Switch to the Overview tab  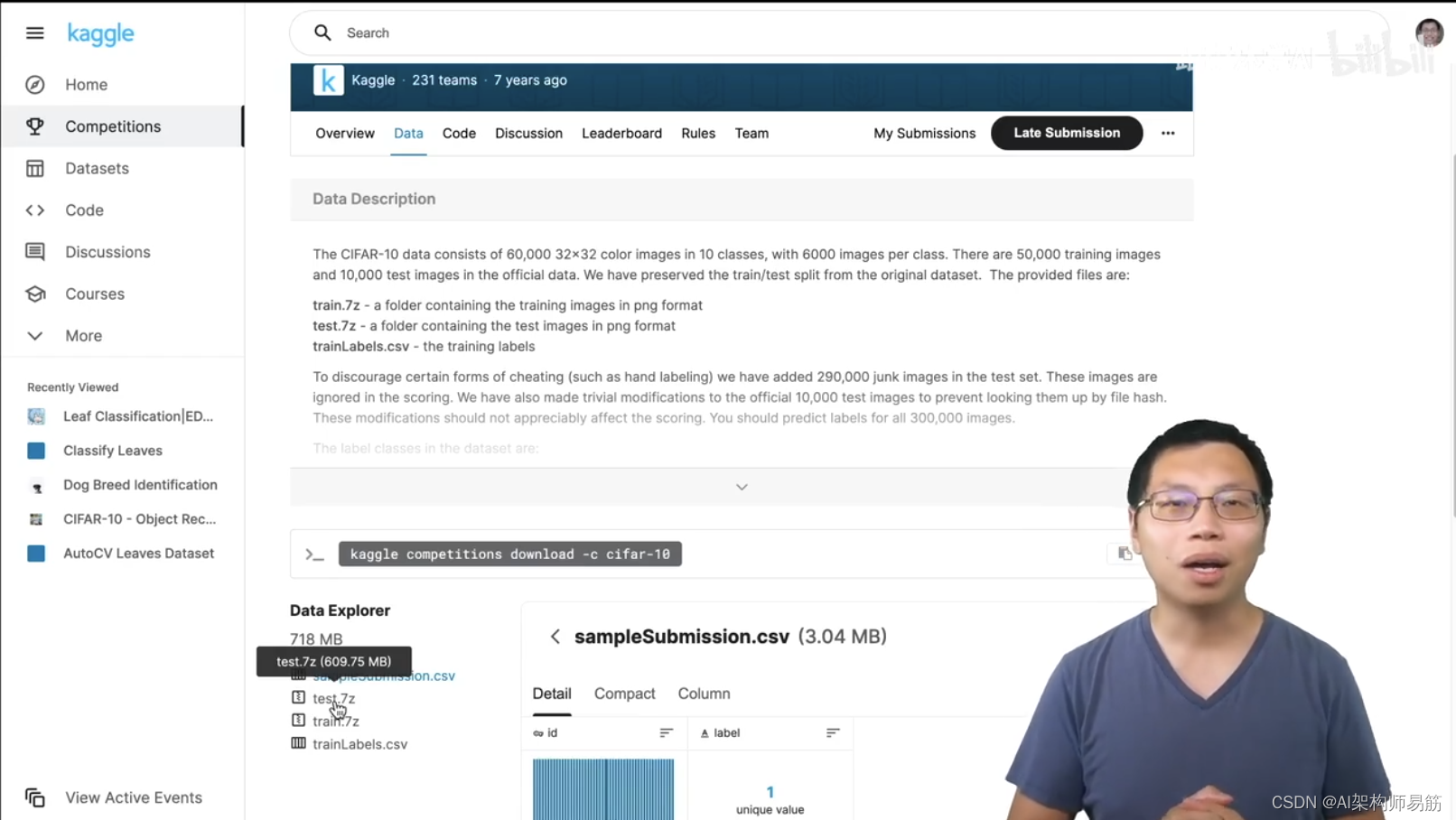345,133
